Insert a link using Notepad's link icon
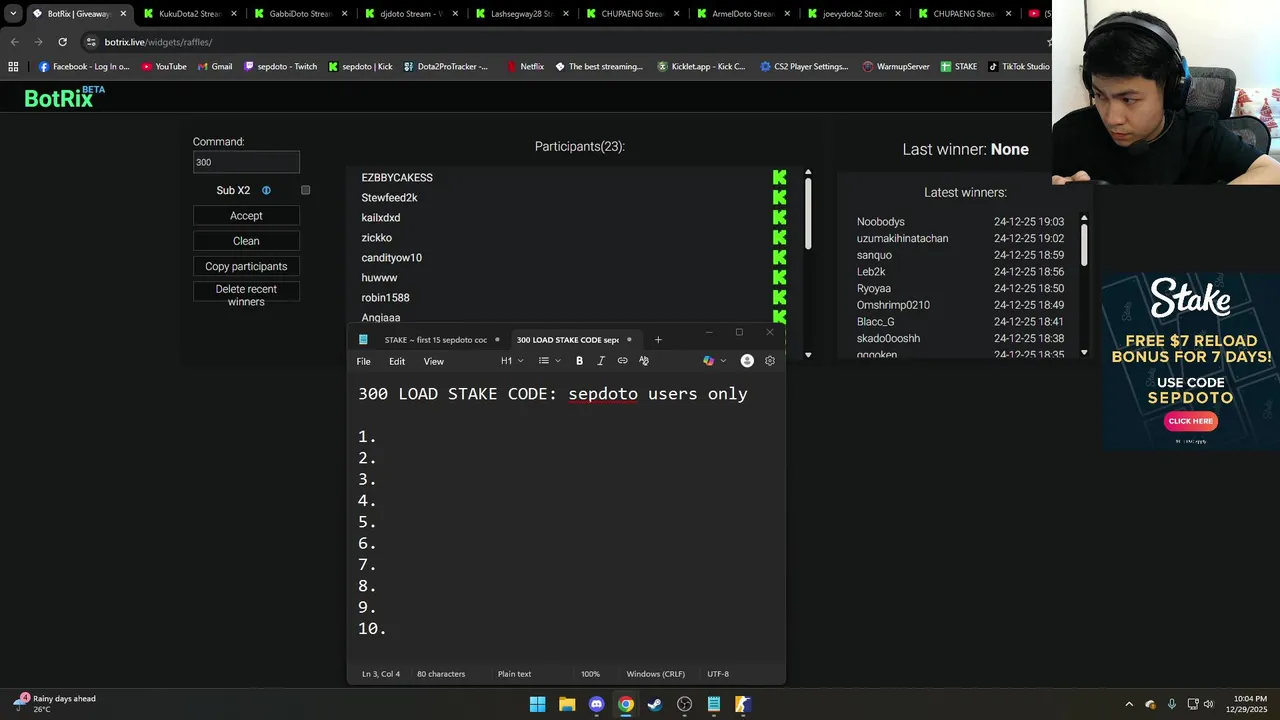 click(622, 361)
